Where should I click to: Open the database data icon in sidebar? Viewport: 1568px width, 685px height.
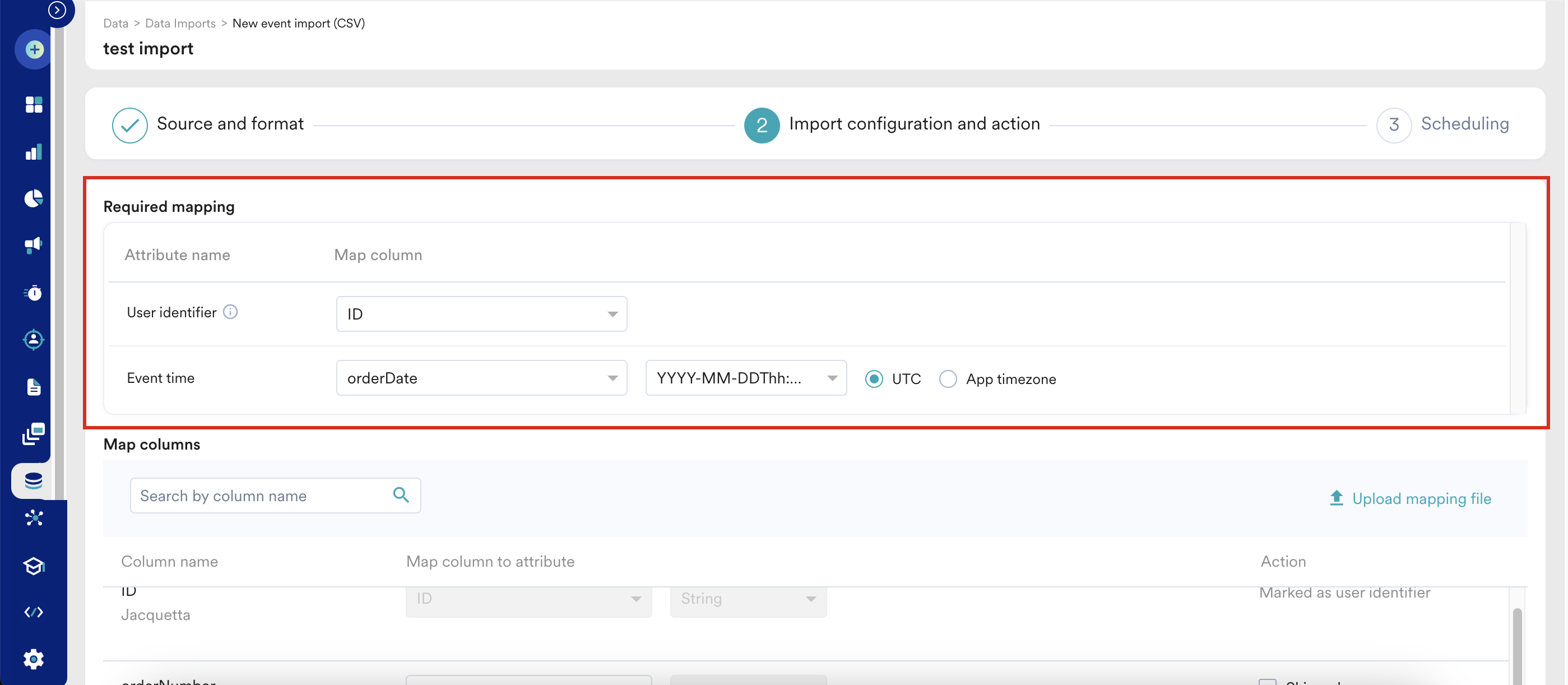[x=34, y=481]
